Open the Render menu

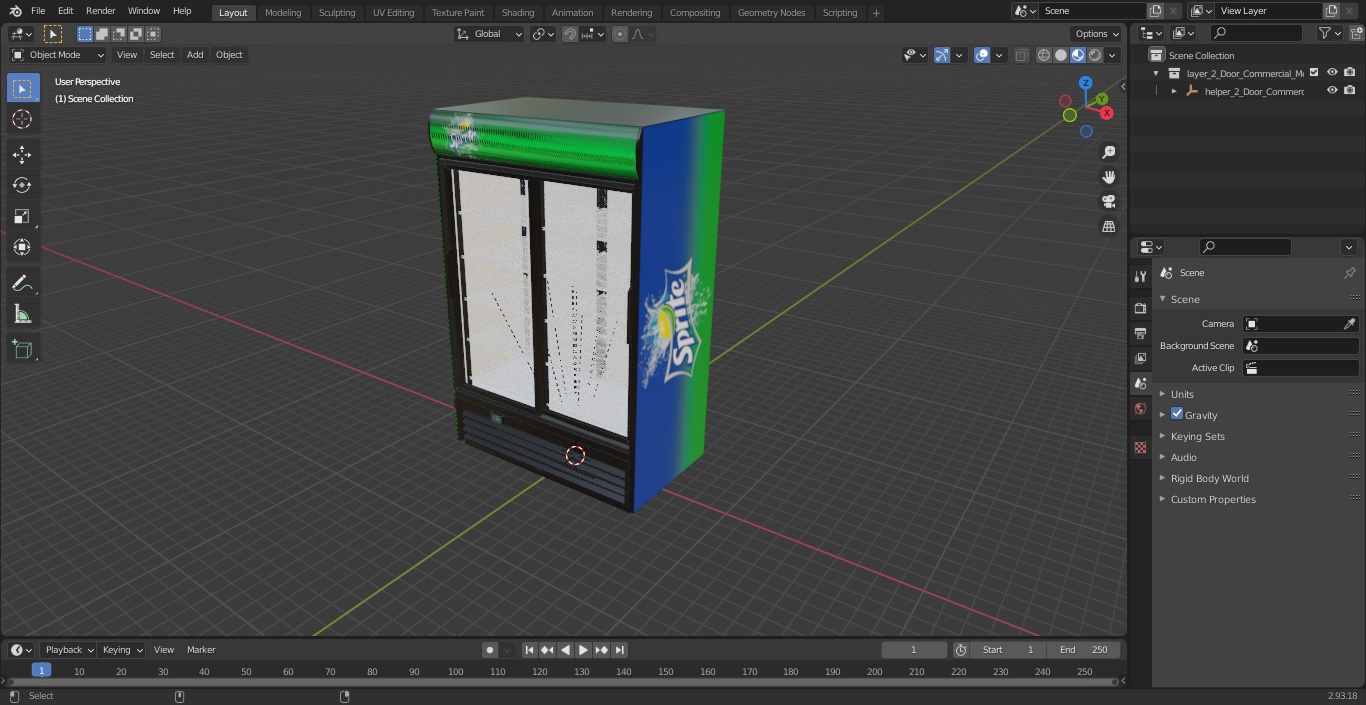(100, 11)
